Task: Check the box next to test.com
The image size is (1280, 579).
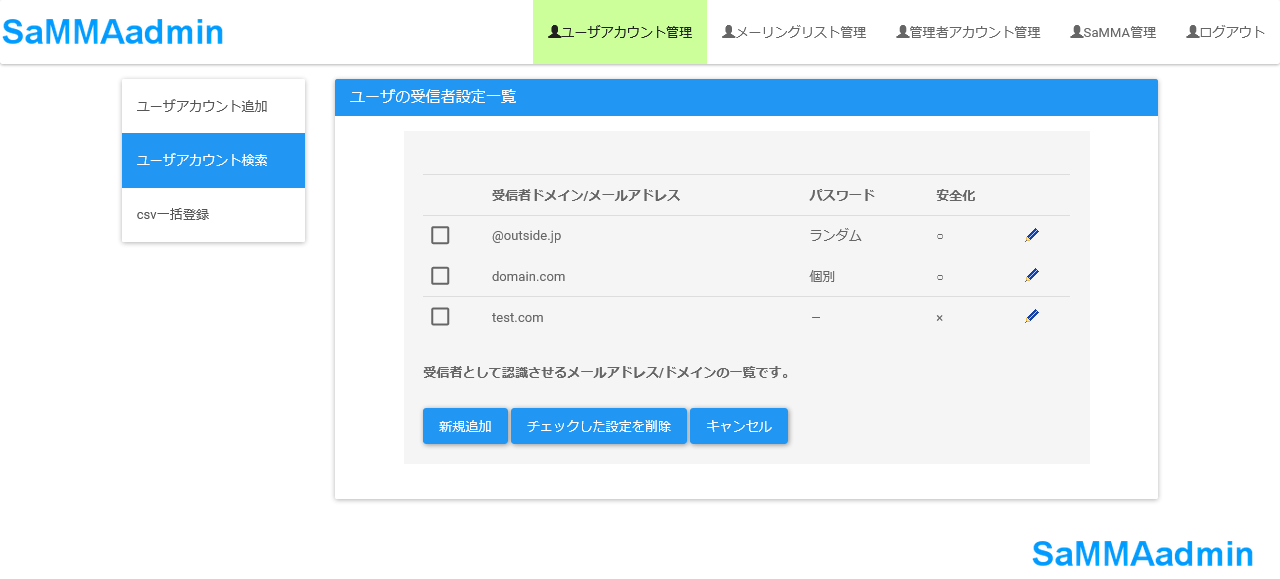Action: pos(440,317)
